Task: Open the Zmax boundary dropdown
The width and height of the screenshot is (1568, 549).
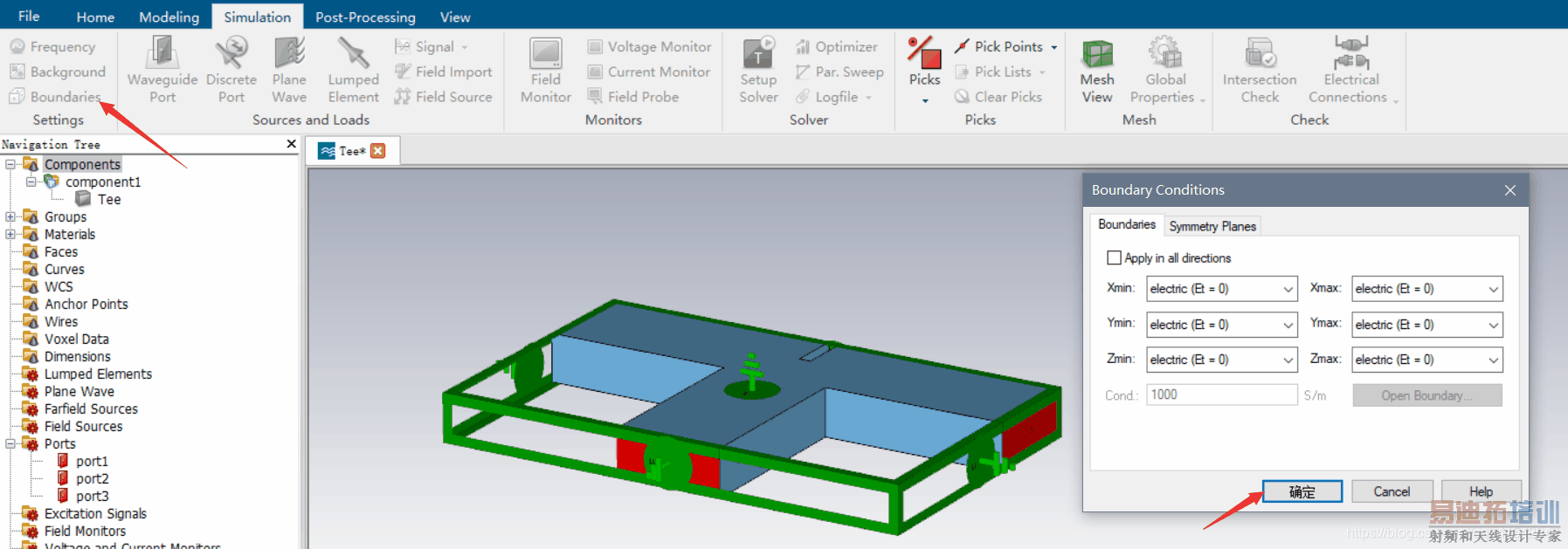Action: pyautogui.click(x=1427, y=360)
